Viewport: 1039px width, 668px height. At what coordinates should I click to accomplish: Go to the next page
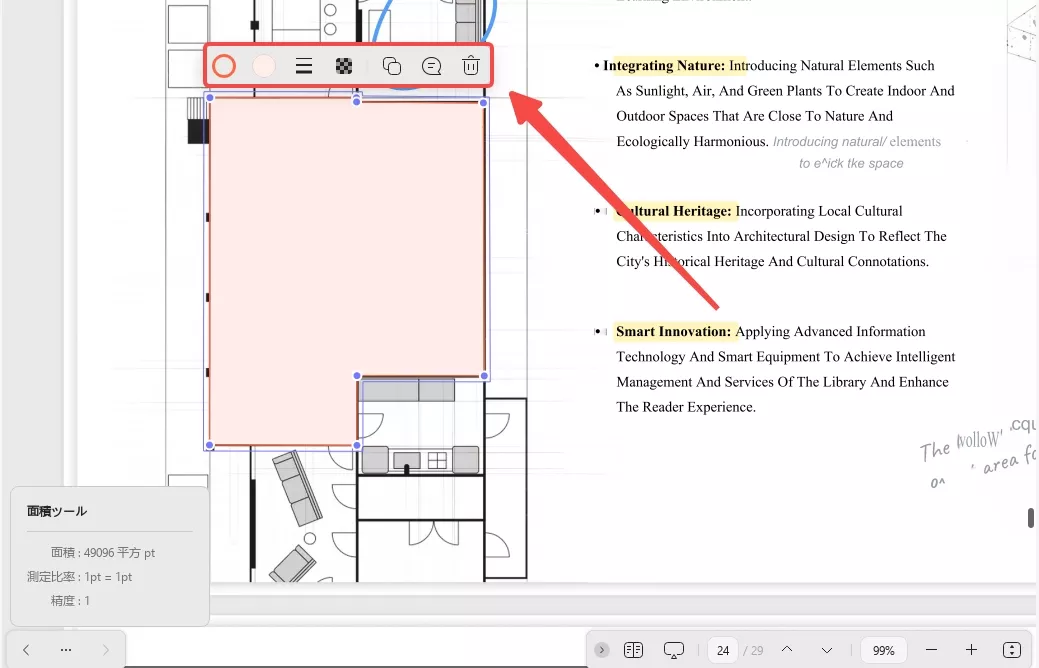tap(827, 650)
